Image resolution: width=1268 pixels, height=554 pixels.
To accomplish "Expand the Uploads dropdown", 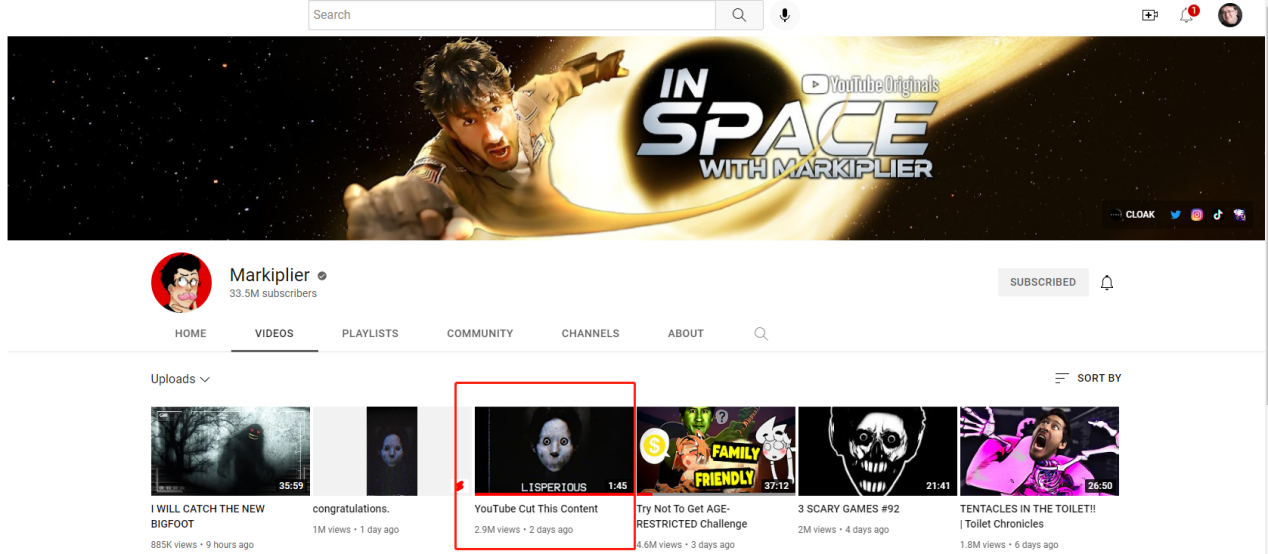I will [181, 379].
